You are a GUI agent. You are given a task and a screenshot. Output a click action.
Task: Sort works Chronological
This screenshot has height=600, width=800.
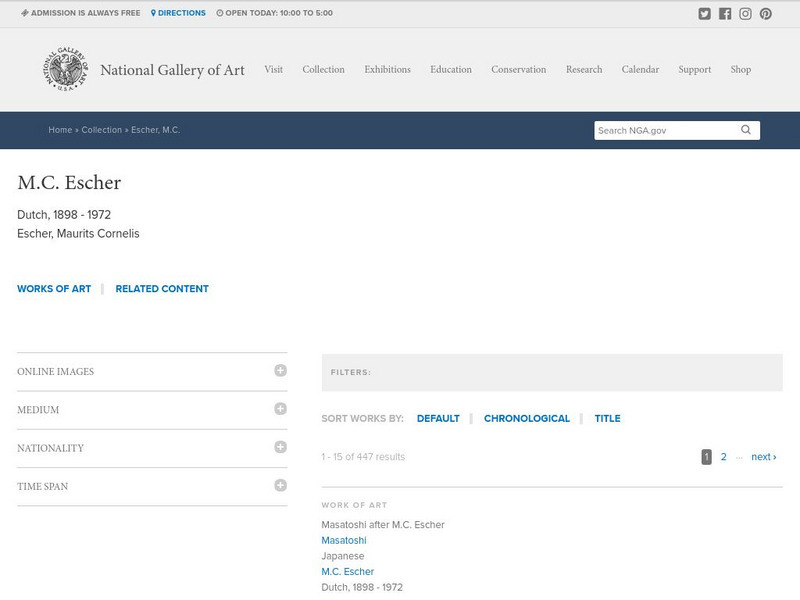[x=527, y=418]
